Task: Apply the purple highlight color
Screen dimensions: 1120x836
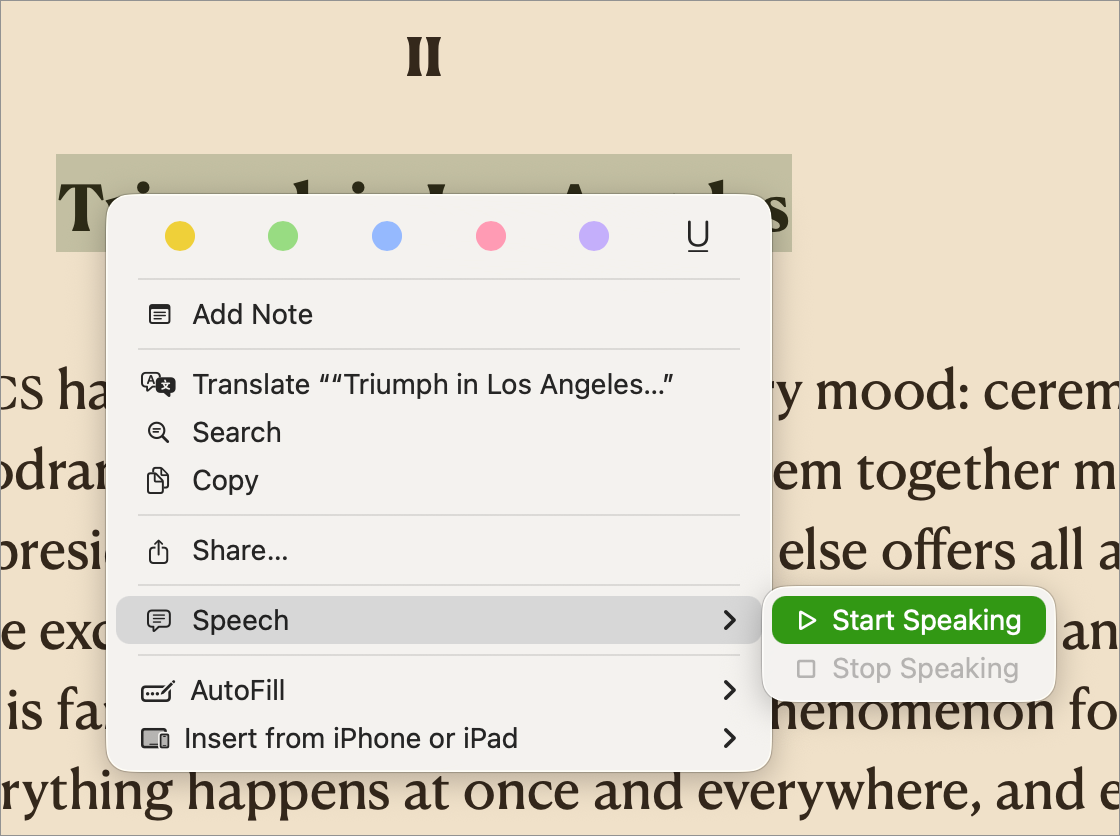Action: [594, 237]
